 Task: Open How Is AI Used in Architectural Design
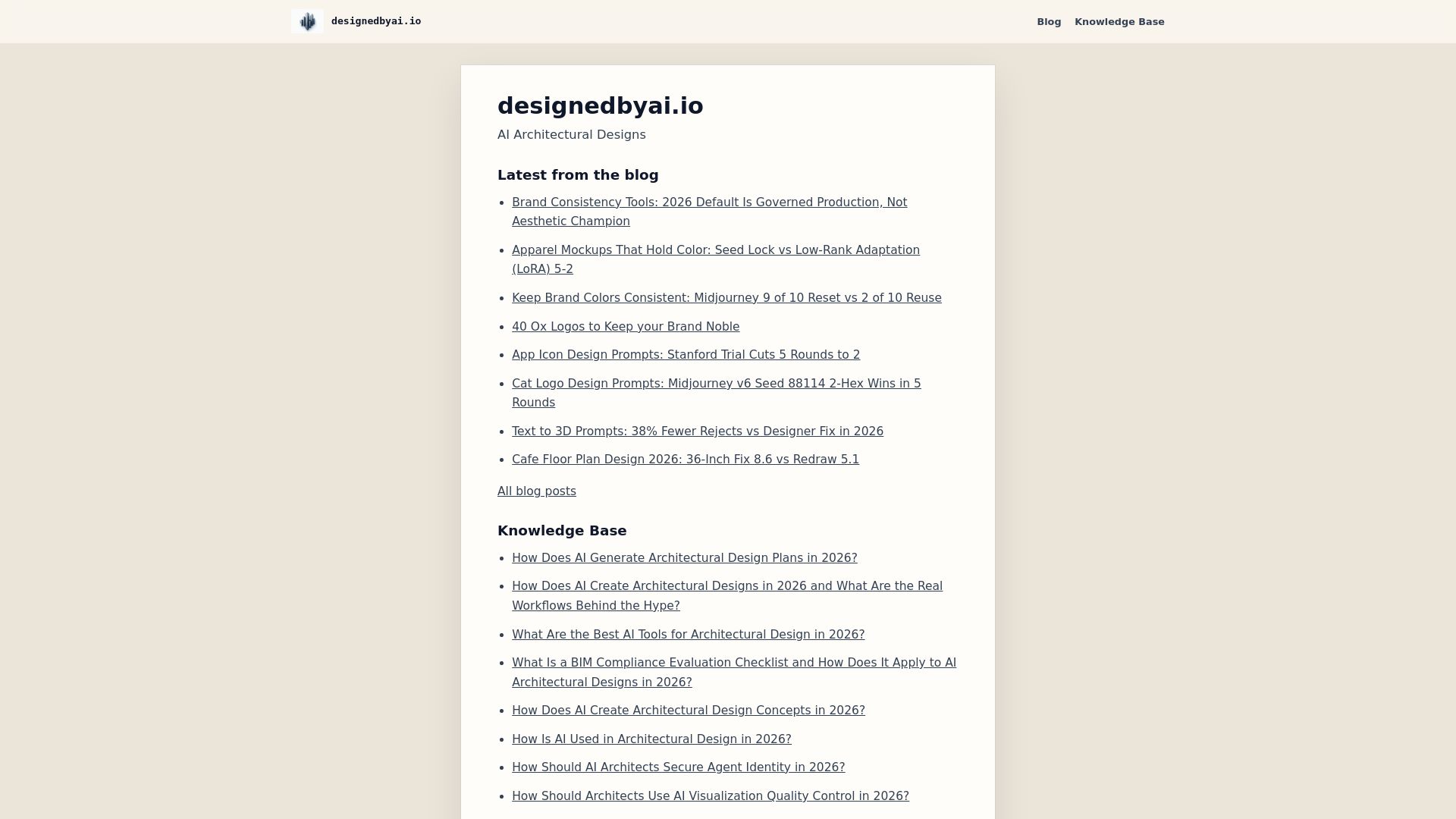tap(651, 739)
